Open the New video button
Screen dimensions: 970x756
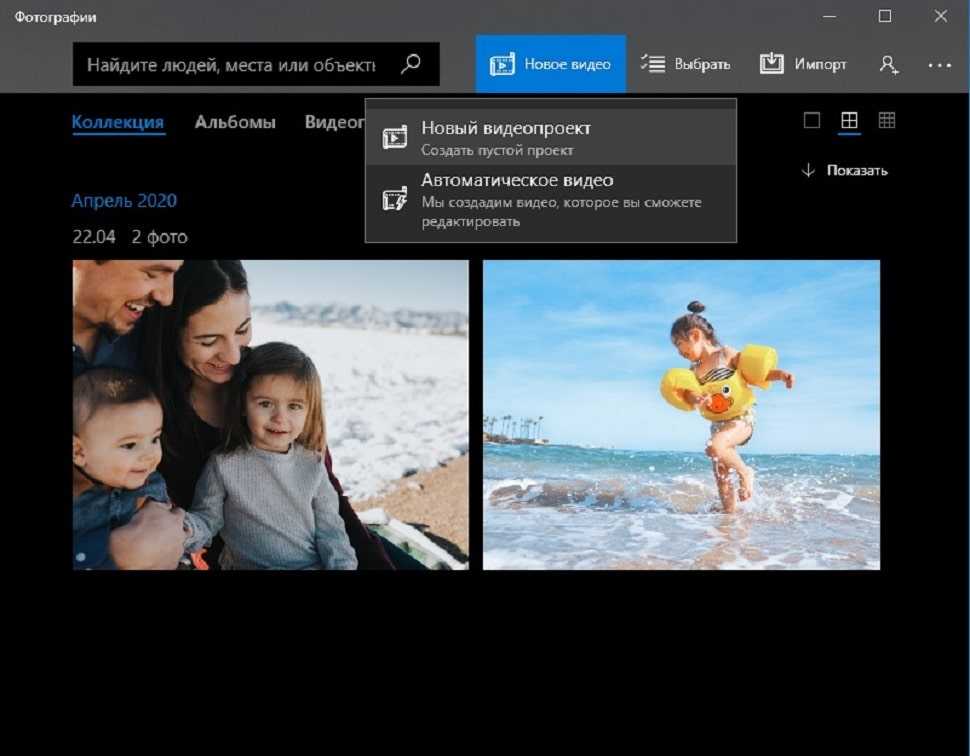(x=551, y=64)
